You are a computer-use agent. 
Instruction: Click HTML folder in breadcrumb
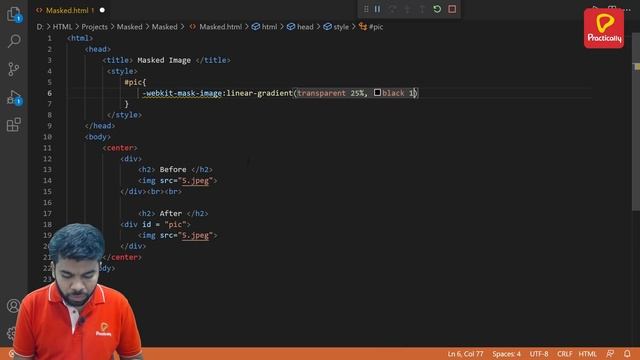62,27
